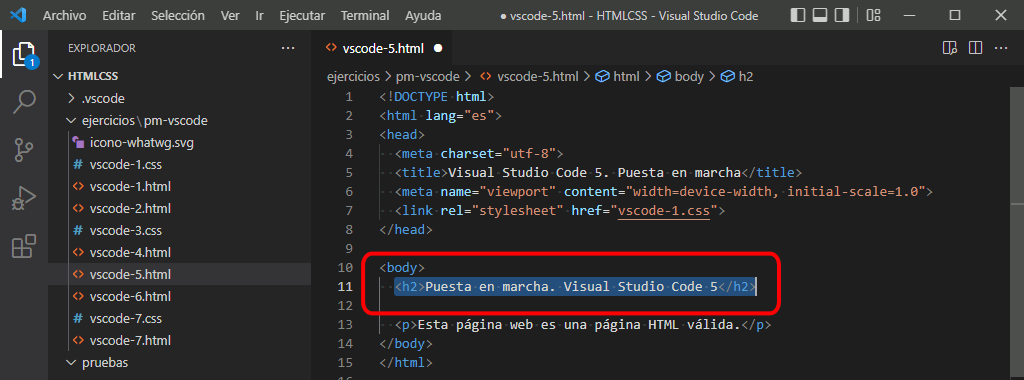
Task: Open the Terminal menu
Action: pos(365,15)
